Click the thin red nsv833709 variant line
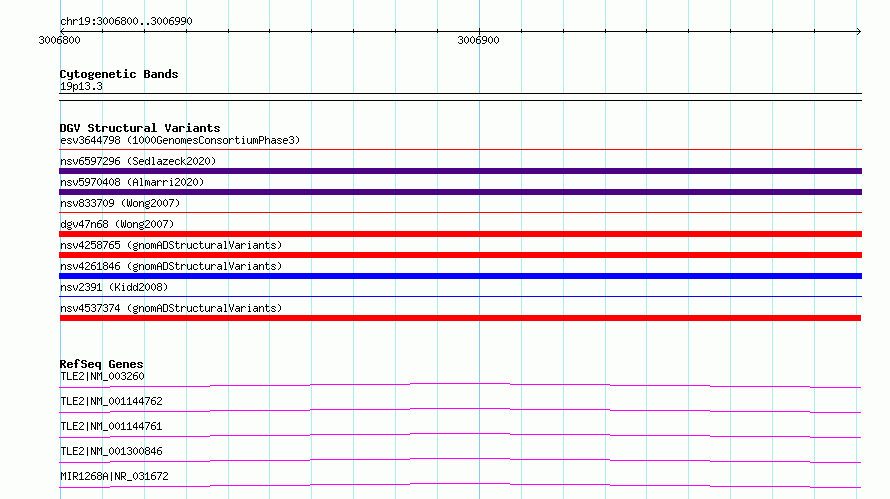The height and width of the screenshot is (499, 890). coord(460,213)
